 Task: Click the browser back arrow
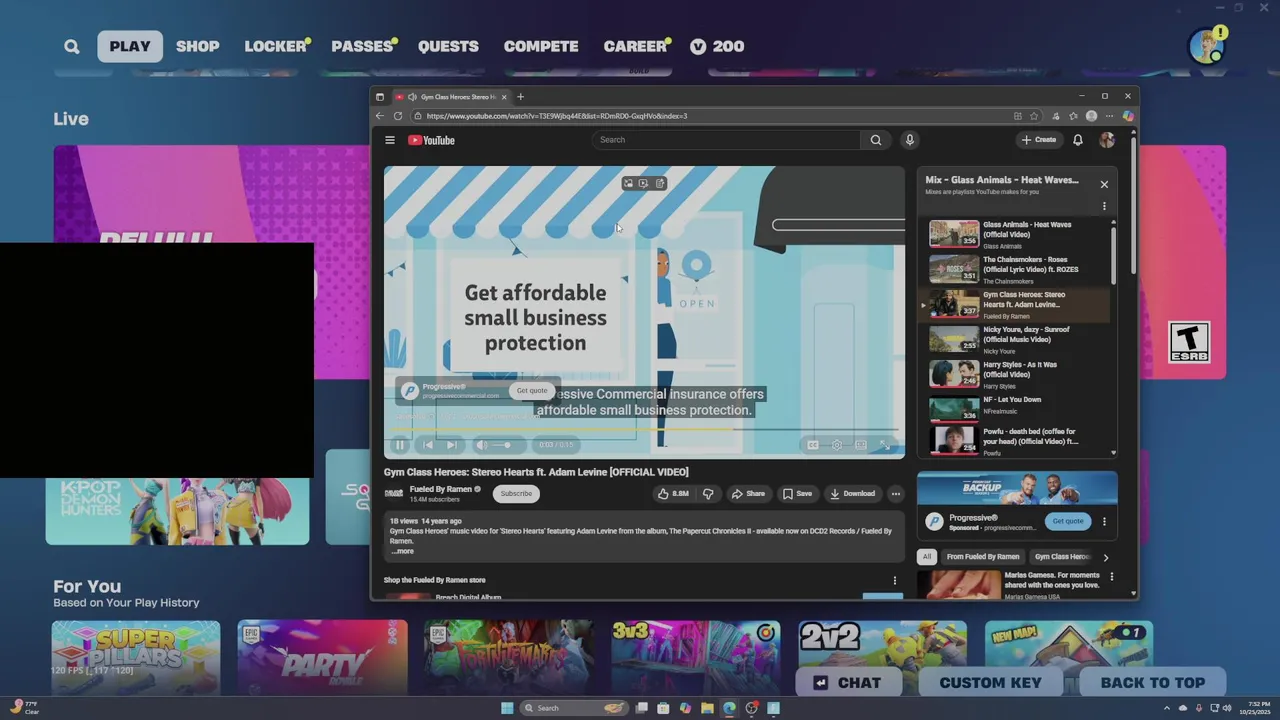[380, 116]
